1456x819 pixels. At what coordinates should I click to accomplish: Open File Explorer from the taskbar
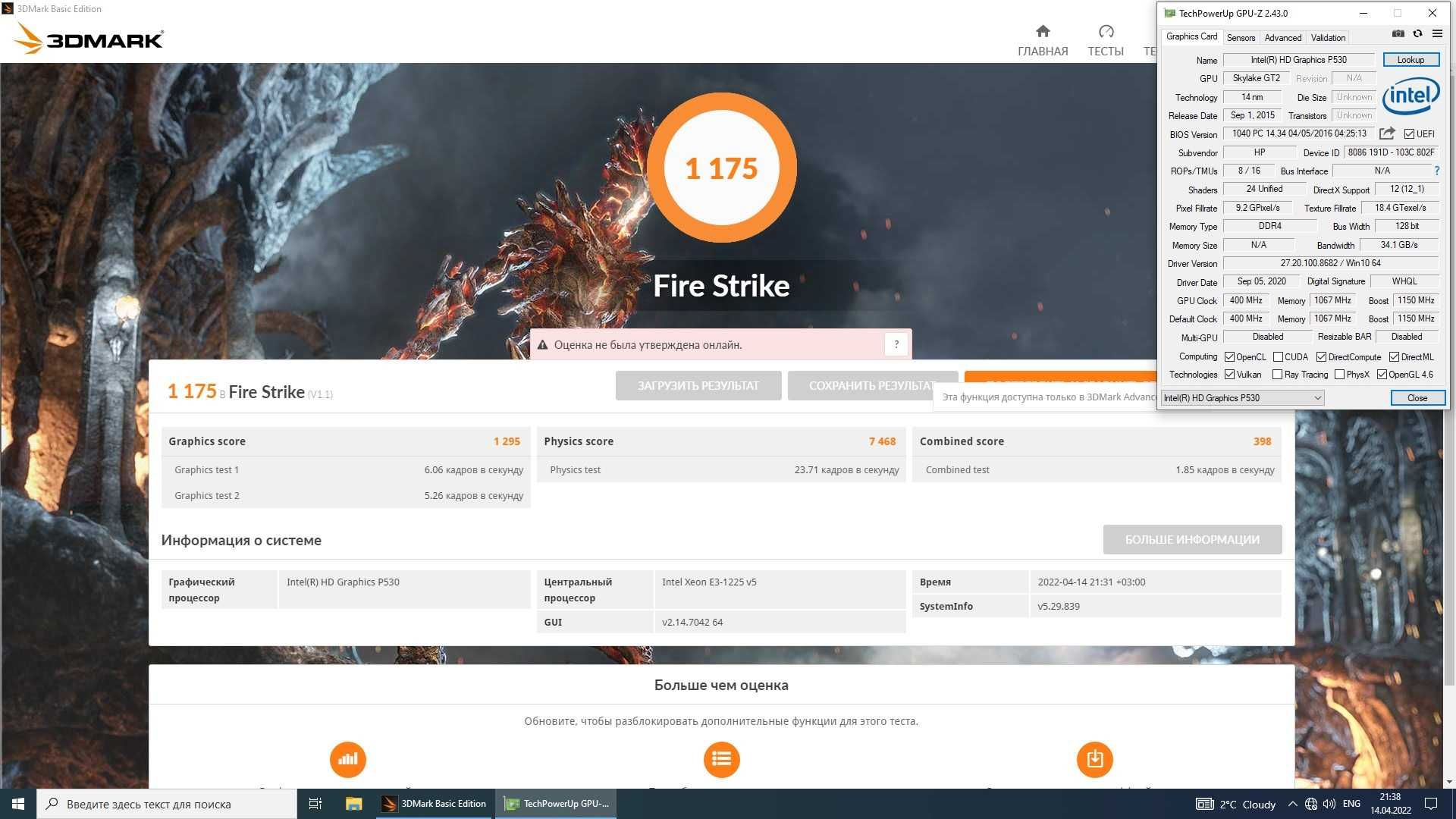tap(353, 804)
